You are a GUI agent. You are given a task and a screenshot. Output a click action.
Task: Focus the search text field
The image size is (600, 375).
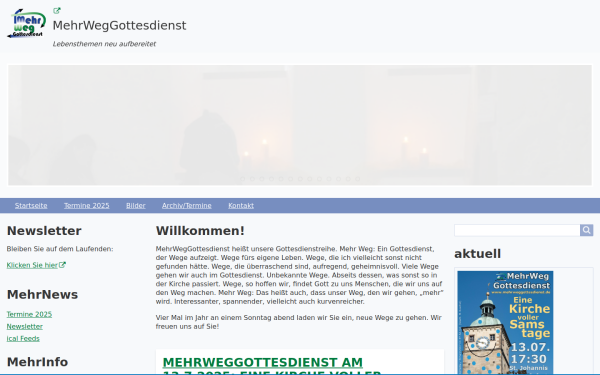517,230
